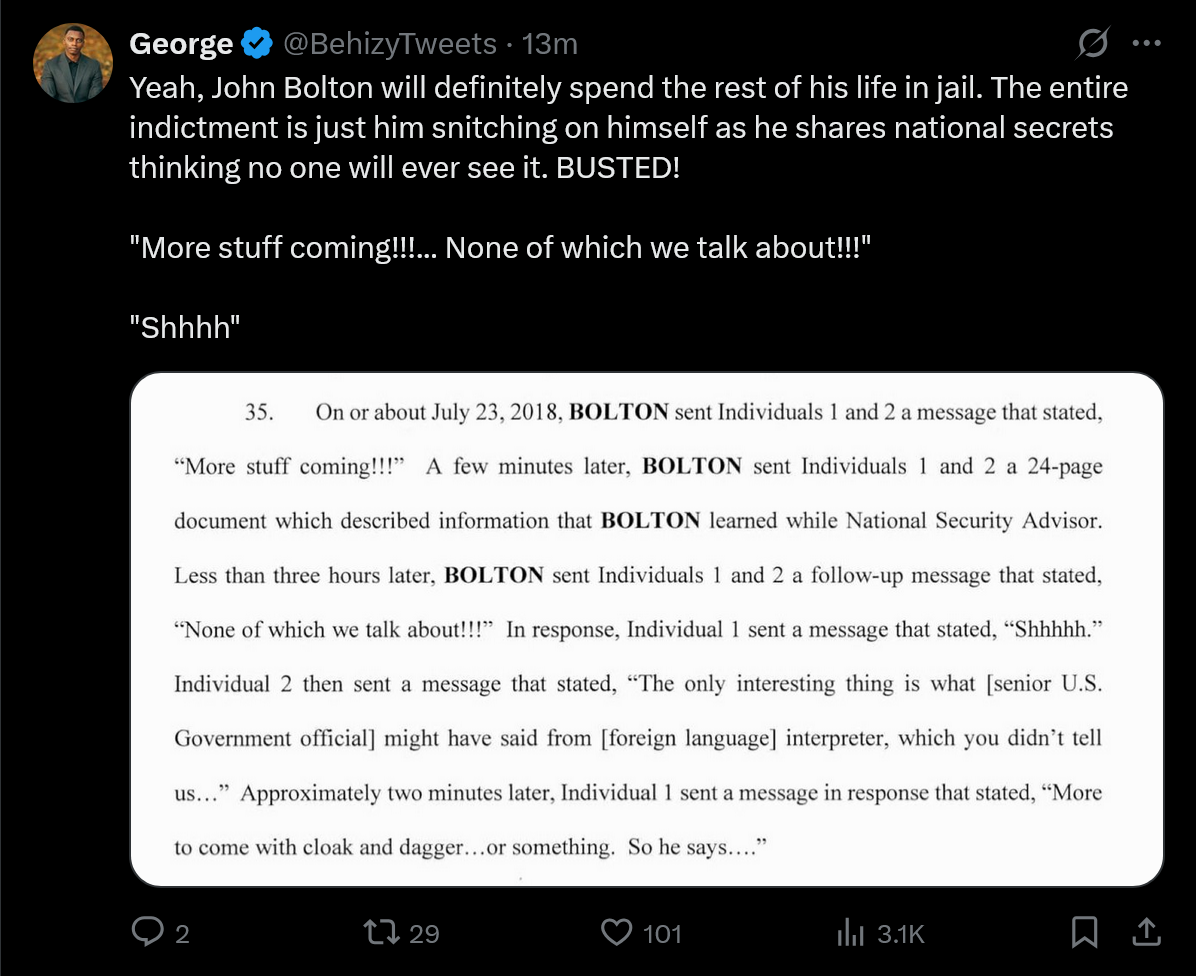Click the George display name
This screenshot has height=976, width=1196.
(x=181, y=44)
